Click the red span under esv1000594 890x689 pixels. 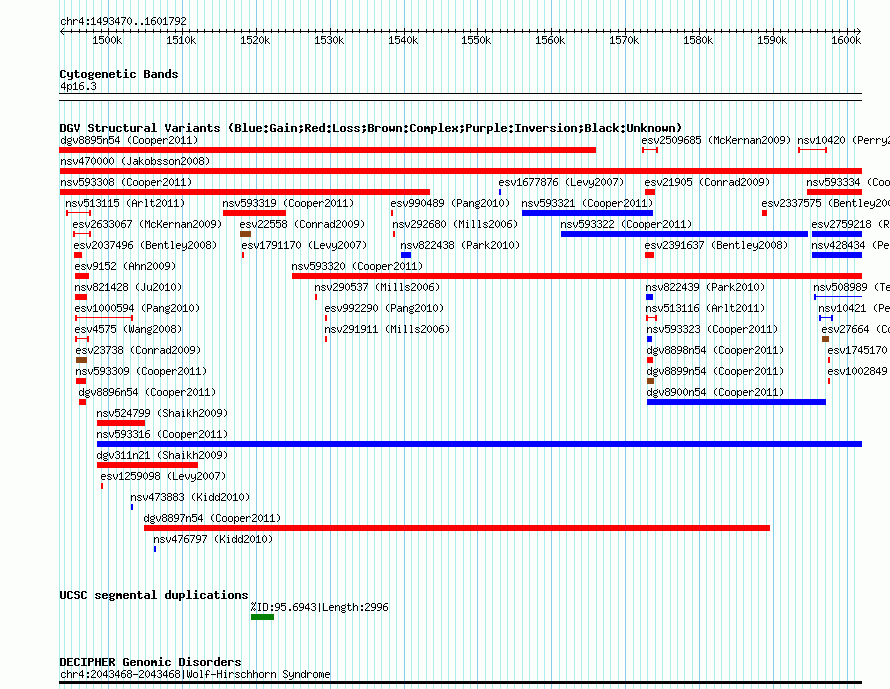(104, 318)
